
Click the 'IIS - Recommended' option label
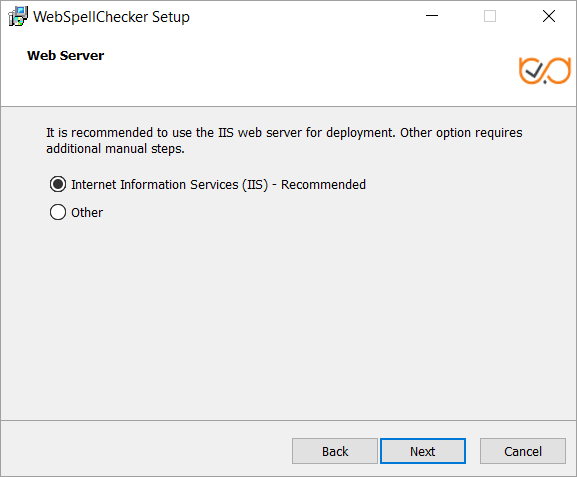218,184
